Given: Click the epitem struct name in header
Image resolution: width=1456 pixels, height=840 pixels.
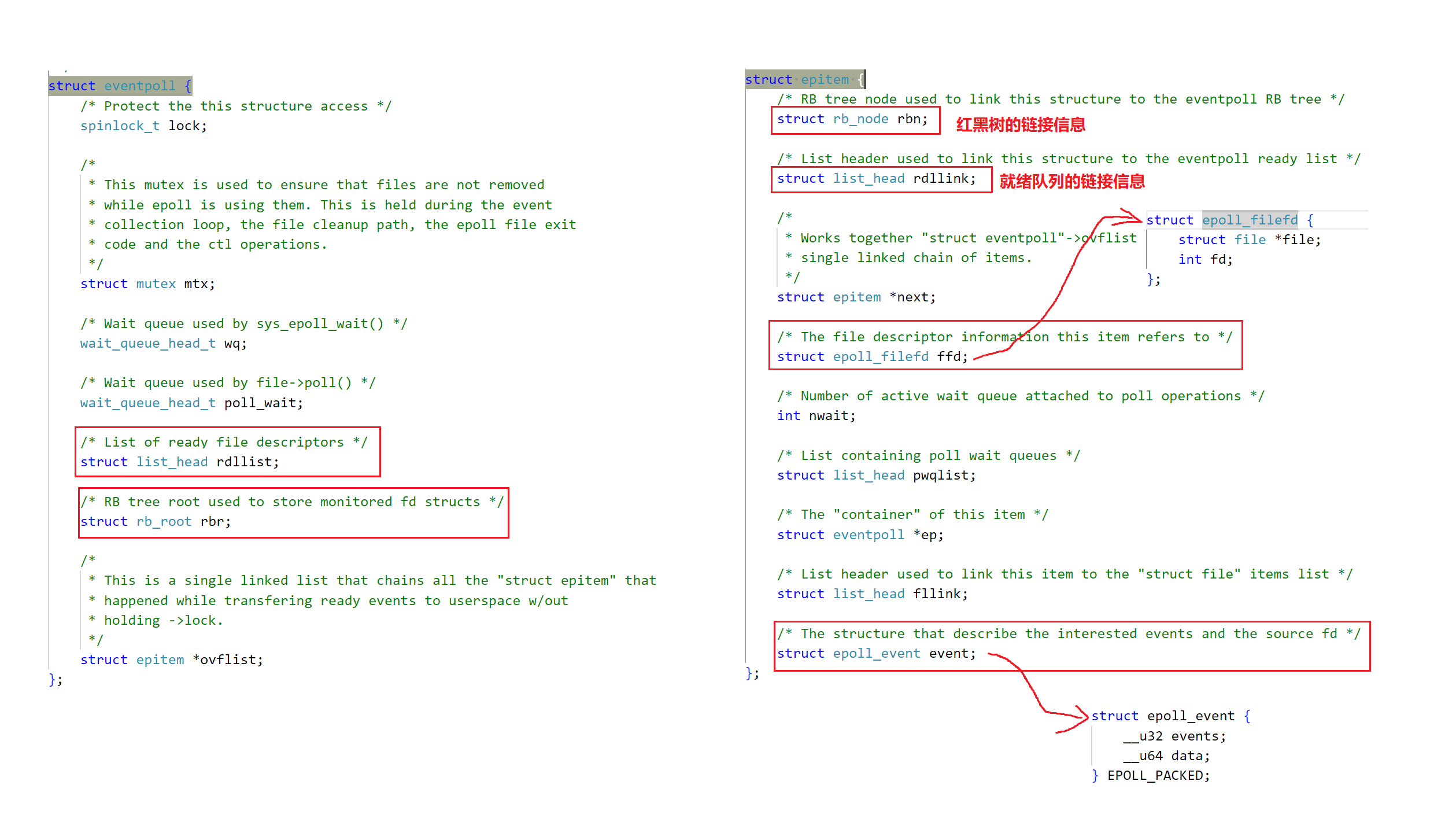Looking at the screenshot, I should (825, 79).
